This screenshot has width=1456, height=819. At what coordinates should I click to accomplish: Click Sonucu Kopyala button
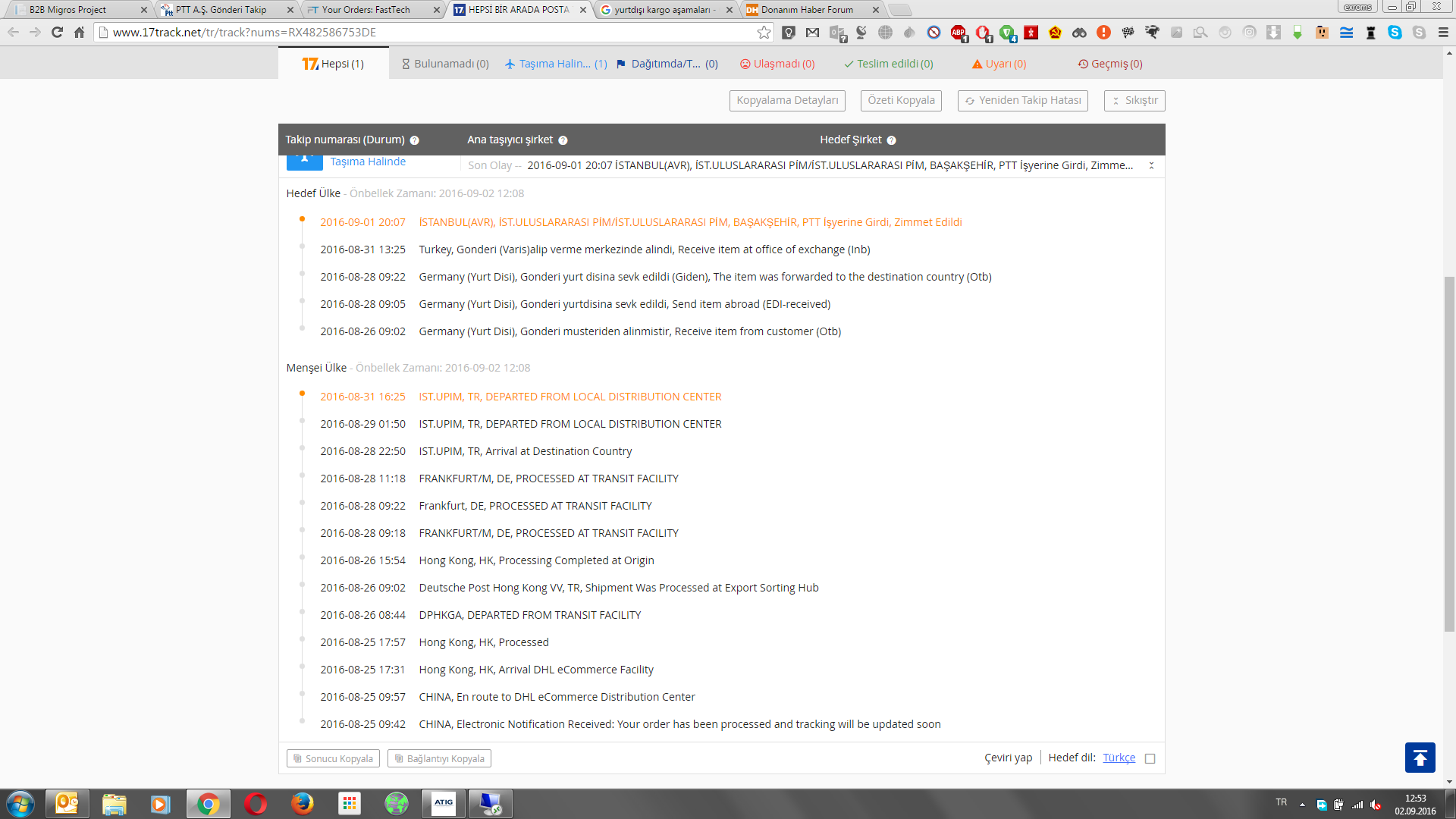[333, 758]
